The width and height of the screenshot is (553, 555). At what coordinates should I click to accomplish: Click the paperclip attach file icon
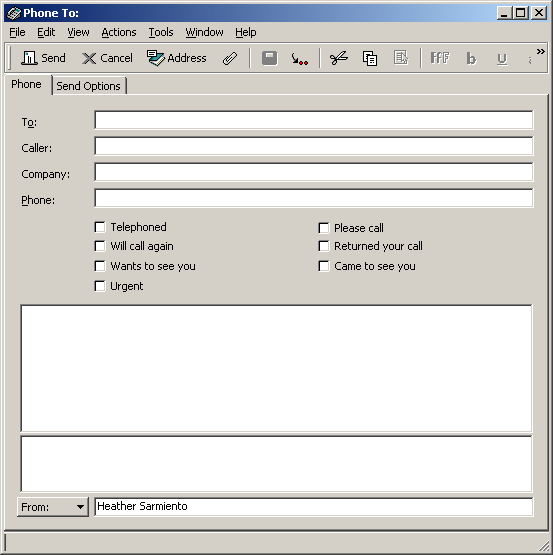coord(230,58)
